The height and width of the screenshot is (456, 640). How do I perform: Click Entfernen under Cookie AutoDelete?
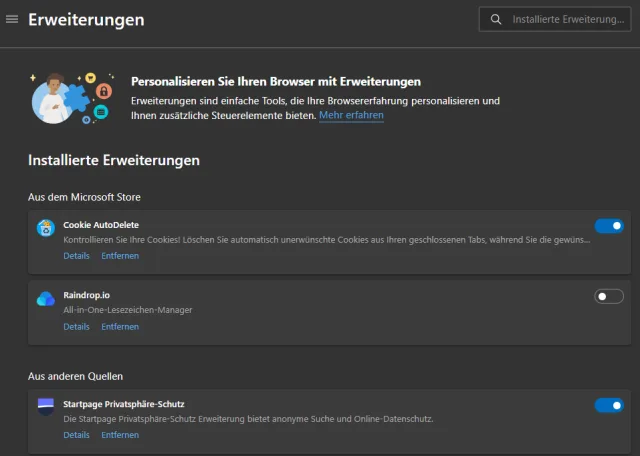[x=120, y=256]
